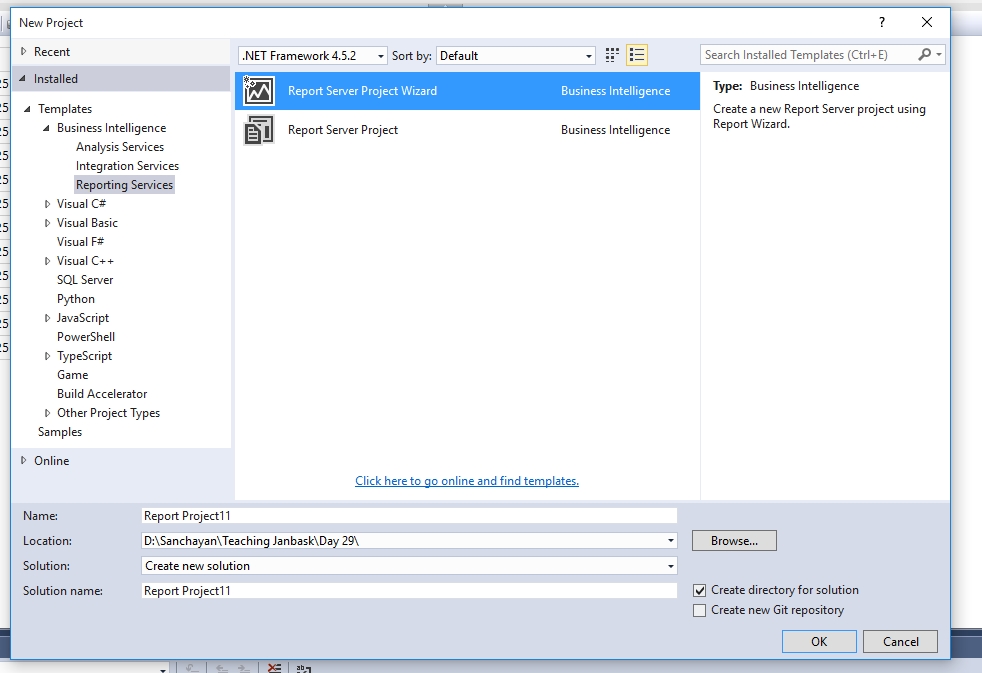
Task: Click the Browse button
Action: (x=734, y=541)
